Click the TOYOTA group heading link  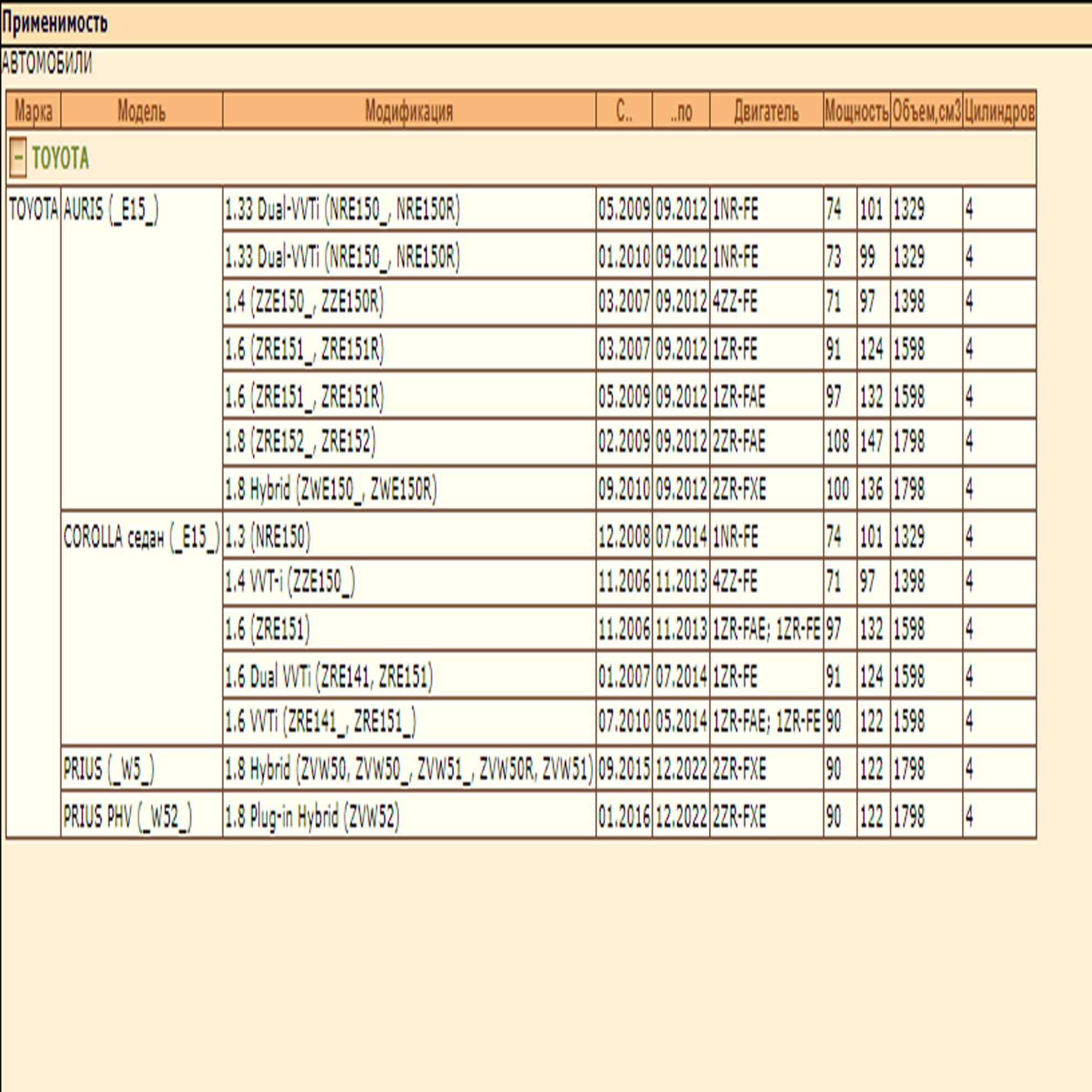click(x=61, y=159)
